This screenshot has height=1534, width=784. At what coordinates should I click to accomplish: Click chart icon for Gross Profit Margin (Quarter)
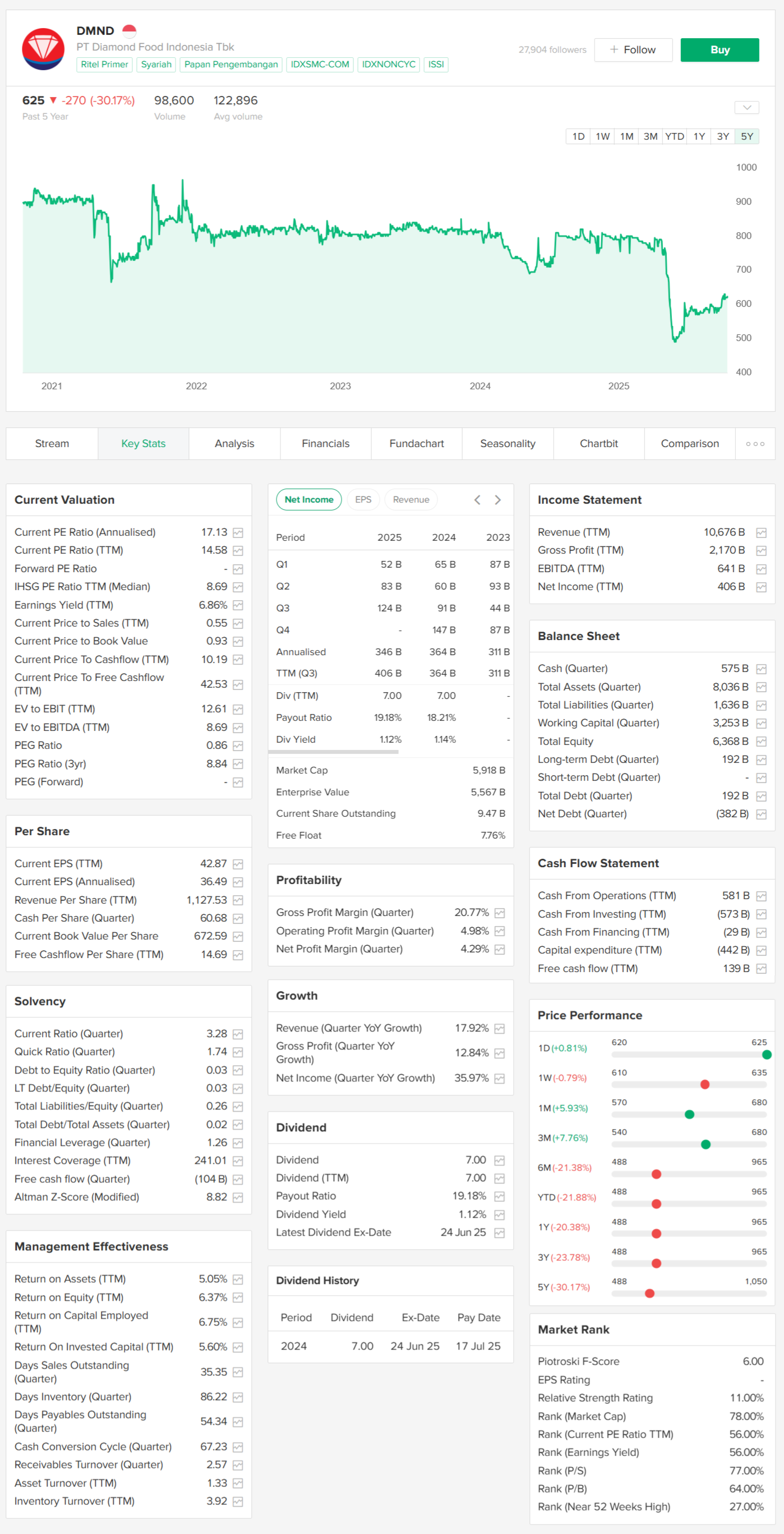[x=500, y=913]
